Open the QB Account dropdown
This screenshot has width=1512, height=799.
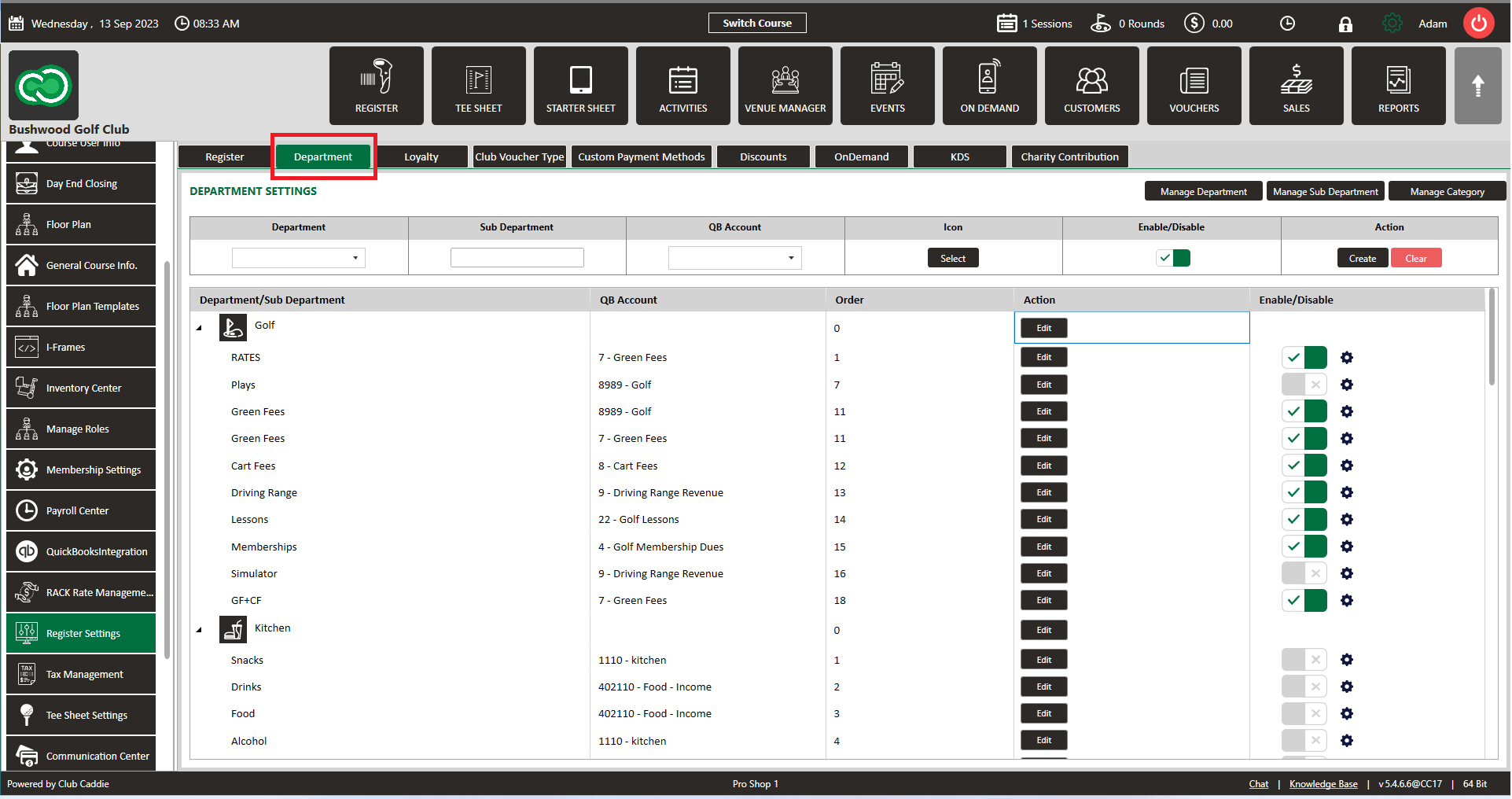pos(735,258)
